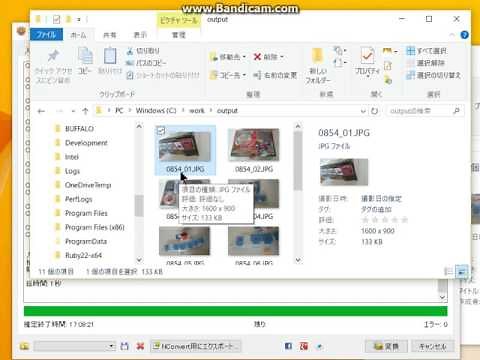Click folder tree scroll-down arrow
Screen dimensions: 480x360
[x=139, y=260]
